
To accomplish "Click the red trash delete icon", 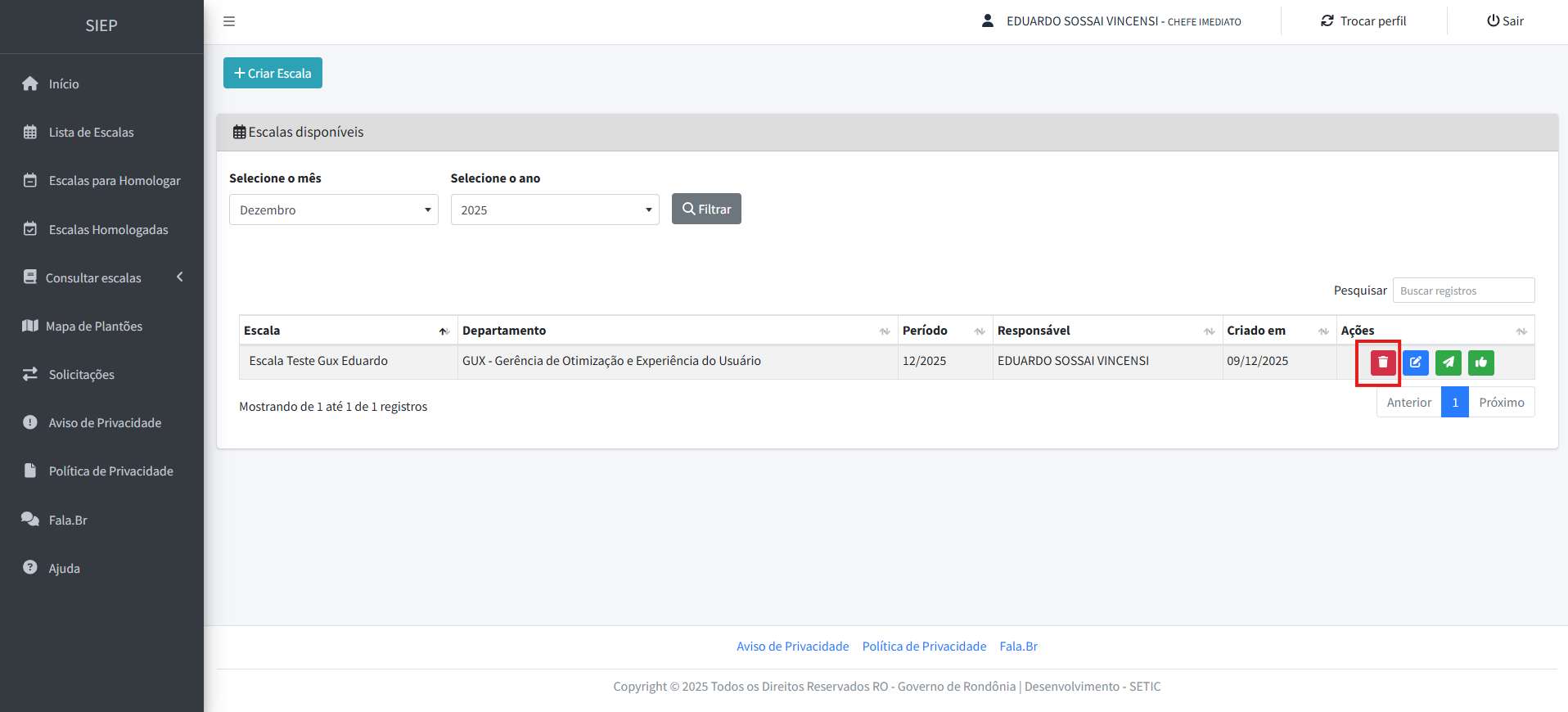I will pos(1382,363).
